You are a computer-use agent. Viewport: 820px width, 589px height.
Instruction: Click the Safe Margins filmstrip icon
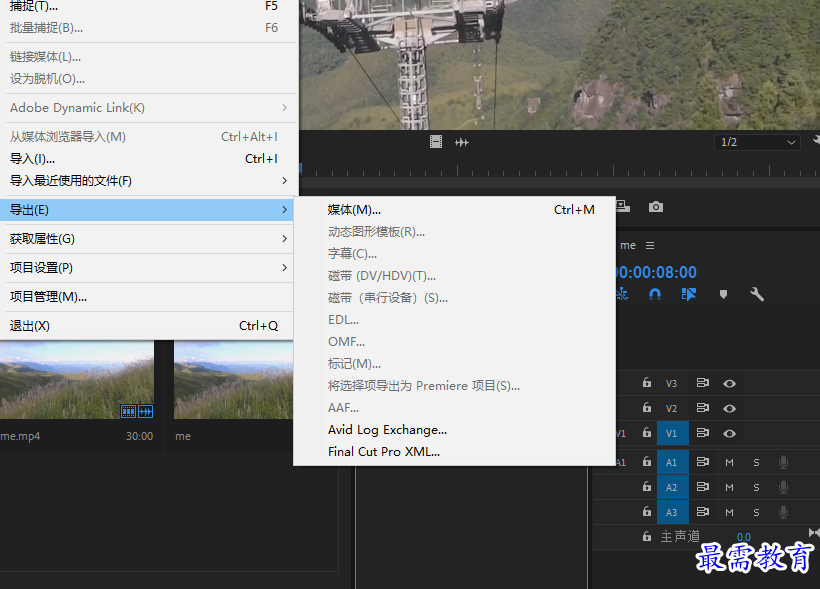(x=436, y=142)
